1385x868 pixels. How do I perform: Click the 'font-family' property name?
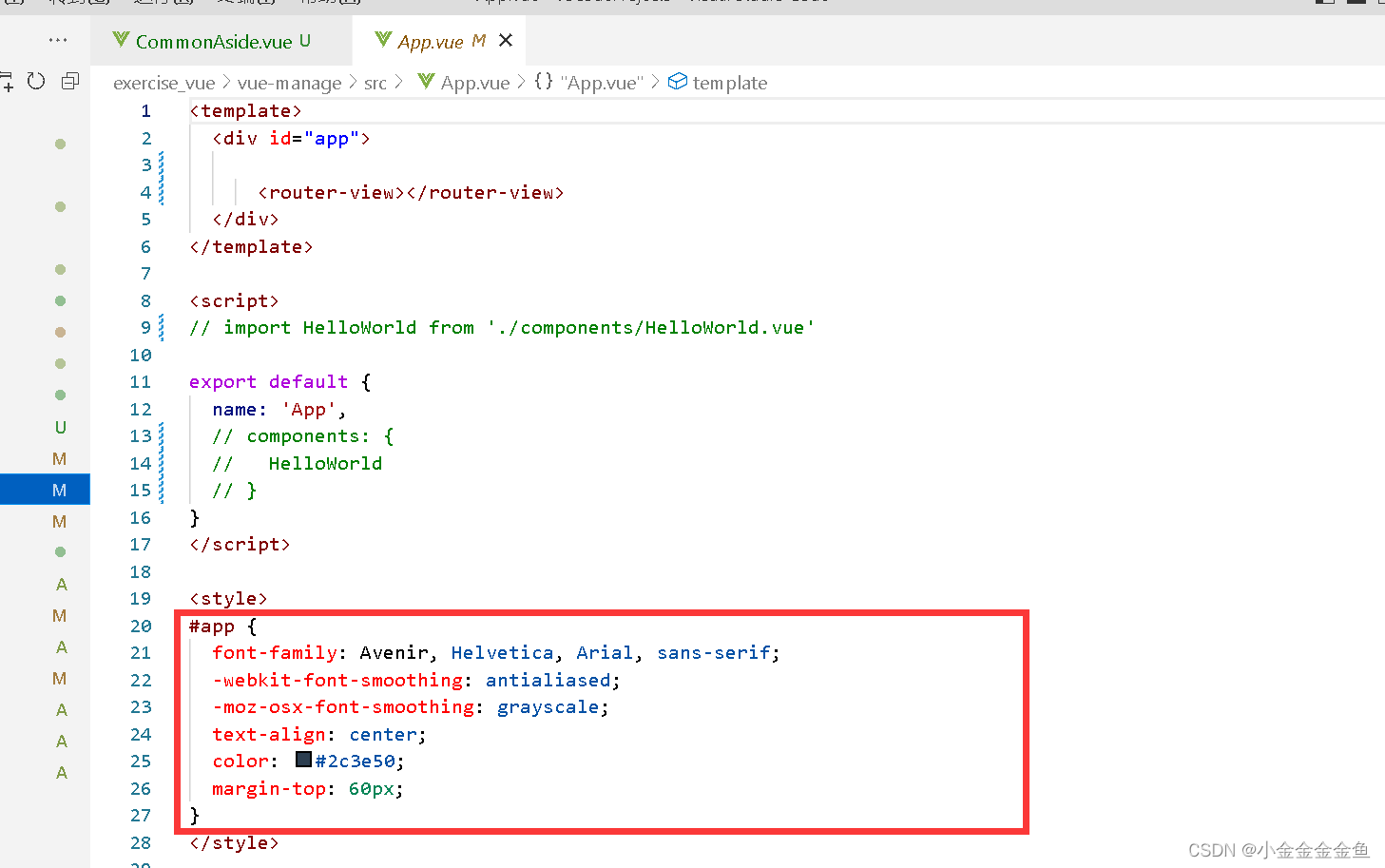(275, 652)
